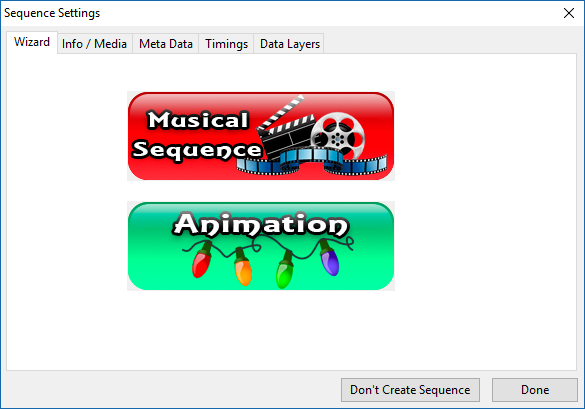Close the Sequence Settings dialog
This screenshot has width=585, height=409.
click(x=569, y=13)
